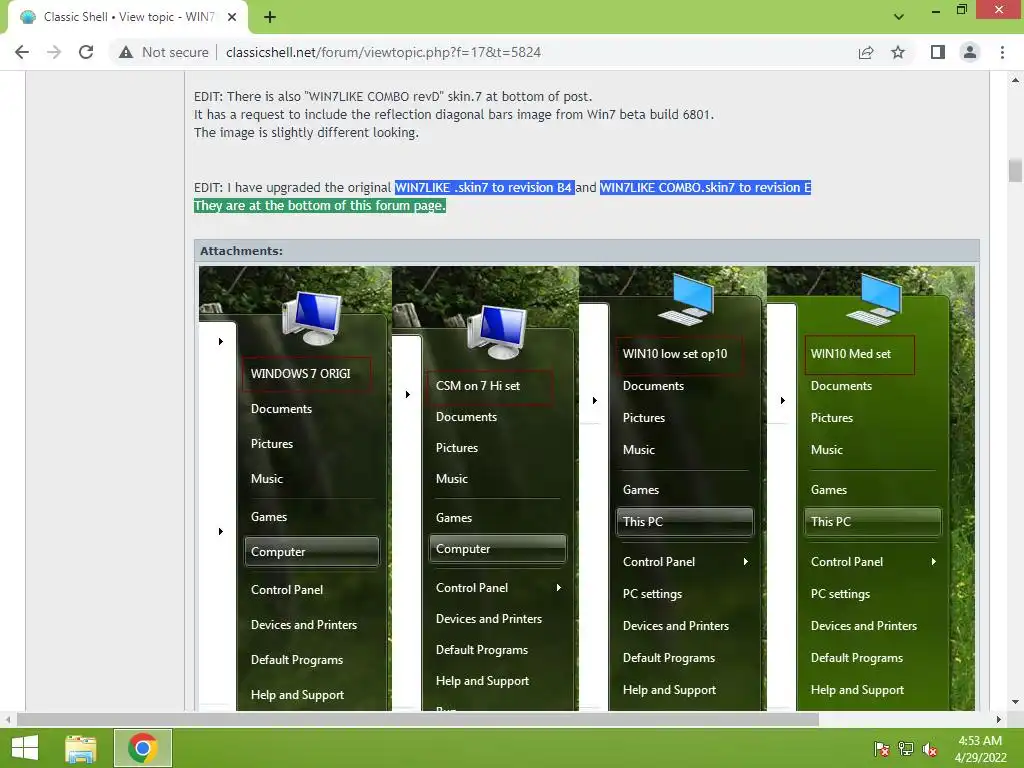Open the taskbar clock showing 4:53 AM
Screen dimensions: 1024x768
[x=980, y=748]
